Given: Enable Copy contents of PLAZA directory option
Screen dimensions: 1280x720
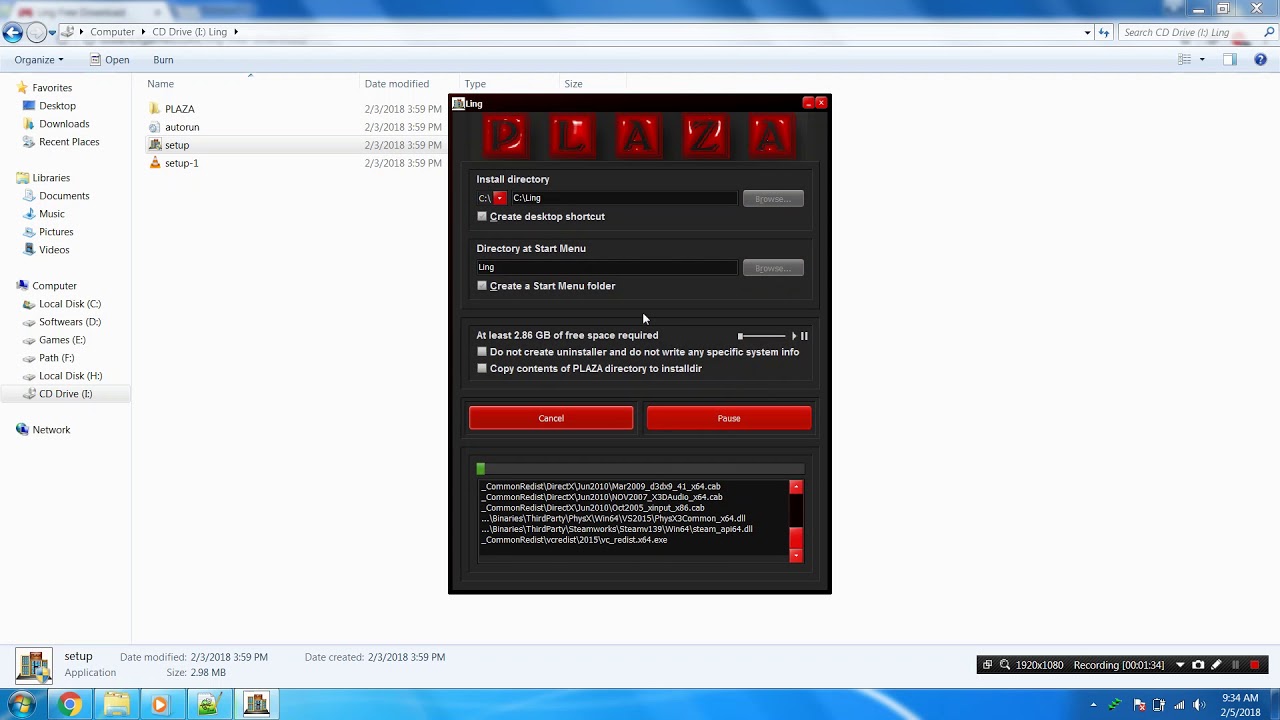Looking at the screenshot, I should pyautogui.click(x=482, y=368).
